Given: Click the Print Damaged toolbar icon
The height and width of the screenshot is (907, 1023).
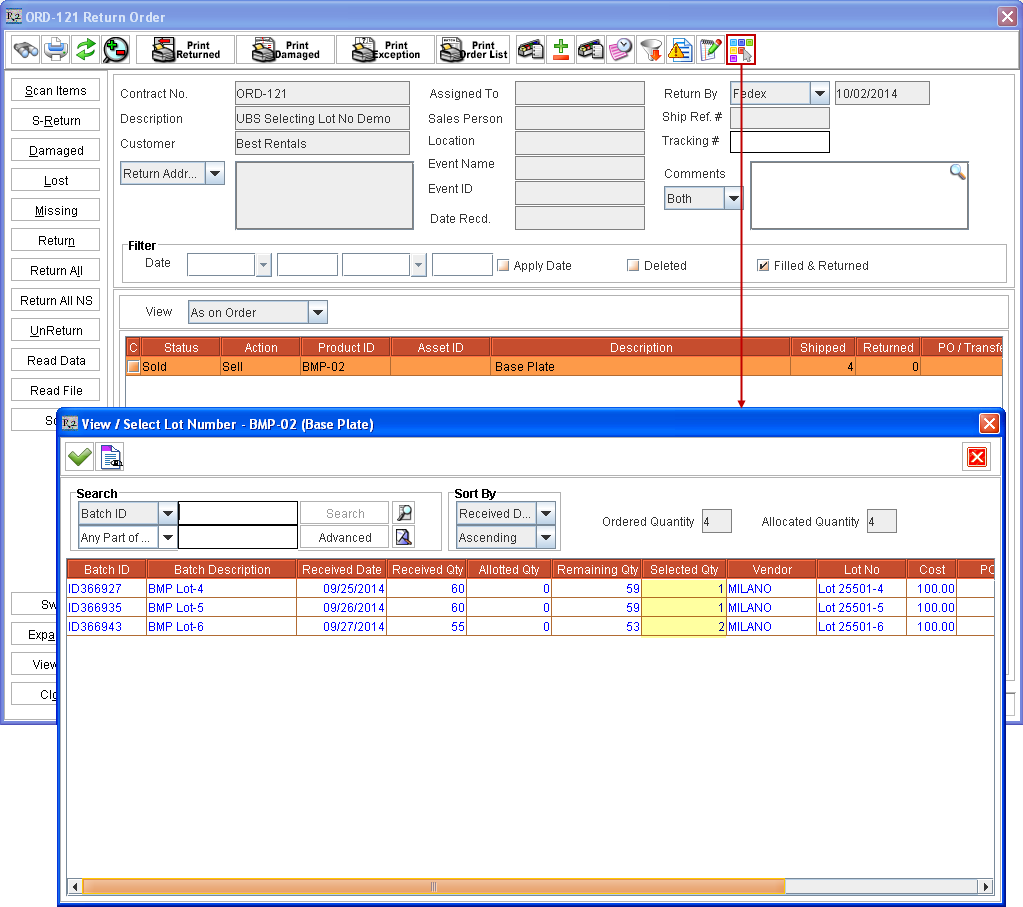Looking at the screenshot, I should click(285, 47).
